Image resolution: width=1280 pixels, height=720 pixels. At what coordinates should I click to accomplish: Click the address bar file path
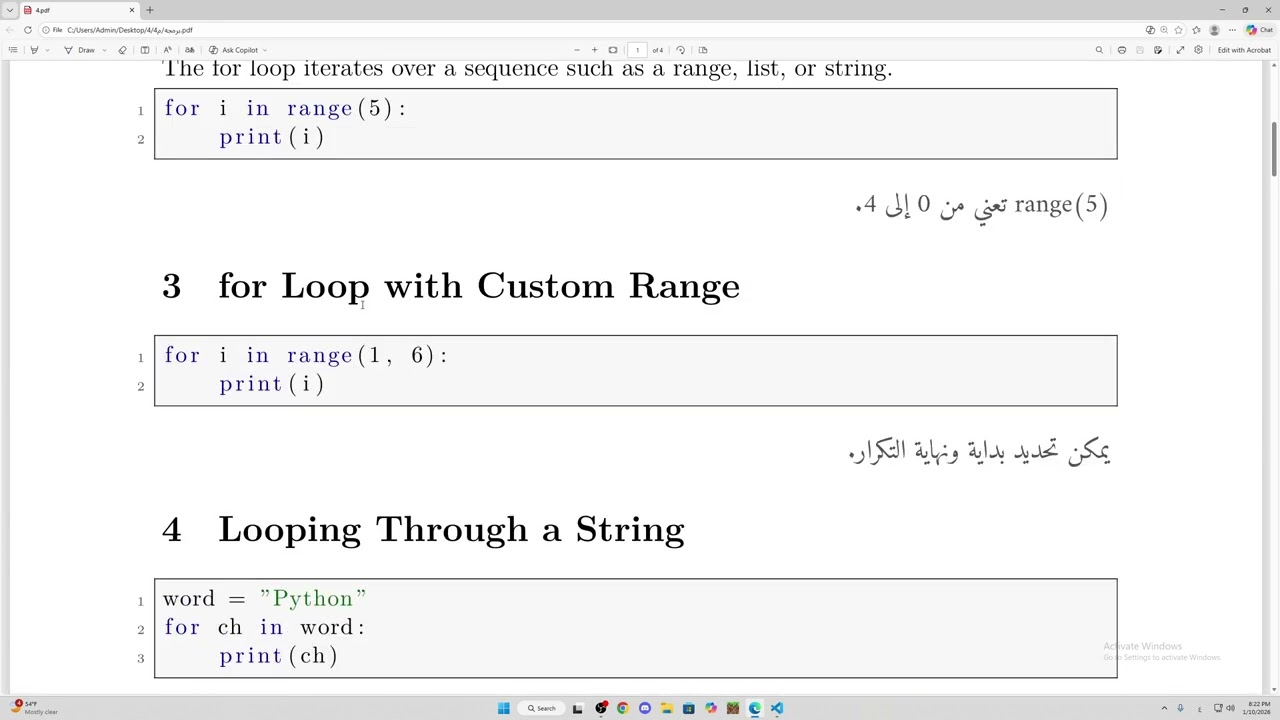(130, 30)
